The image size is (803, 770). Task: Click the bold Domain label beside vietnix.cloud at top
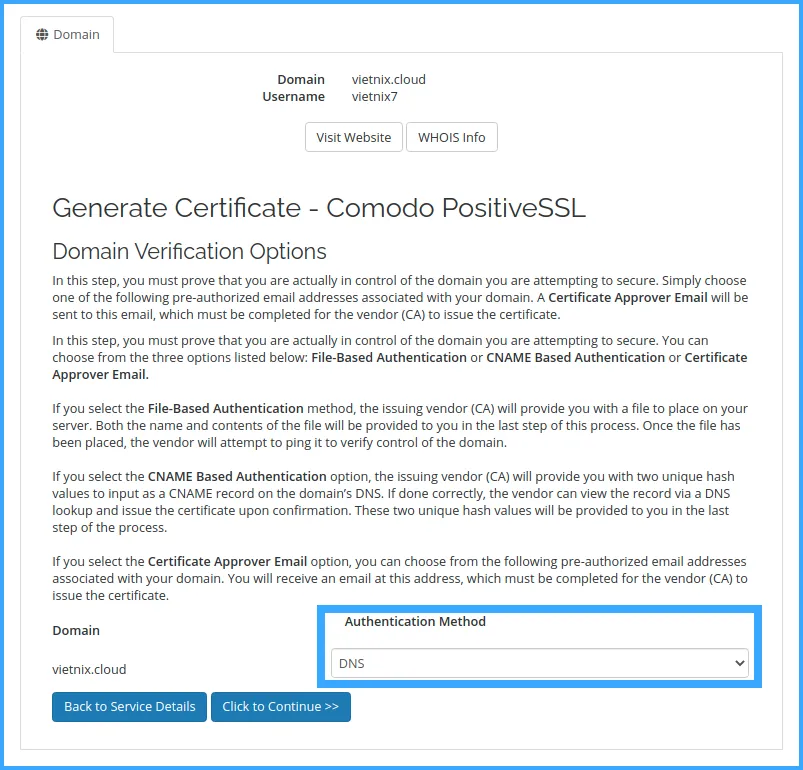[x=301, y=79]
